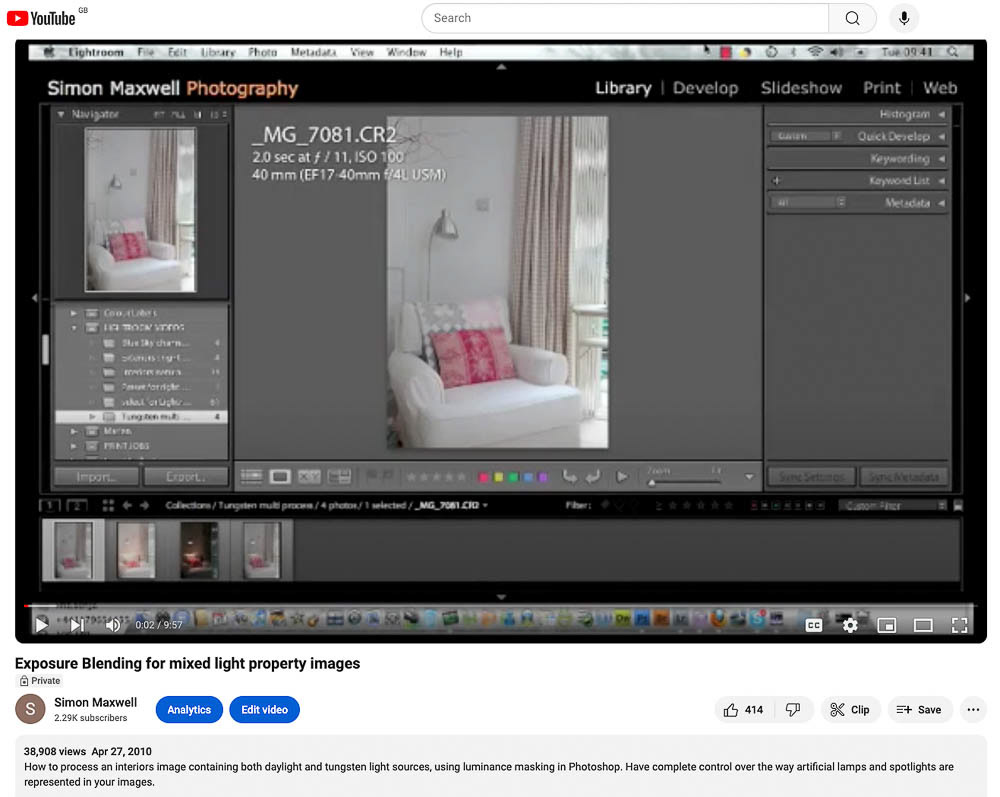Go back arrow in filmstrip bar
This screenshot has height=797, width=1000.
(127, 506)
